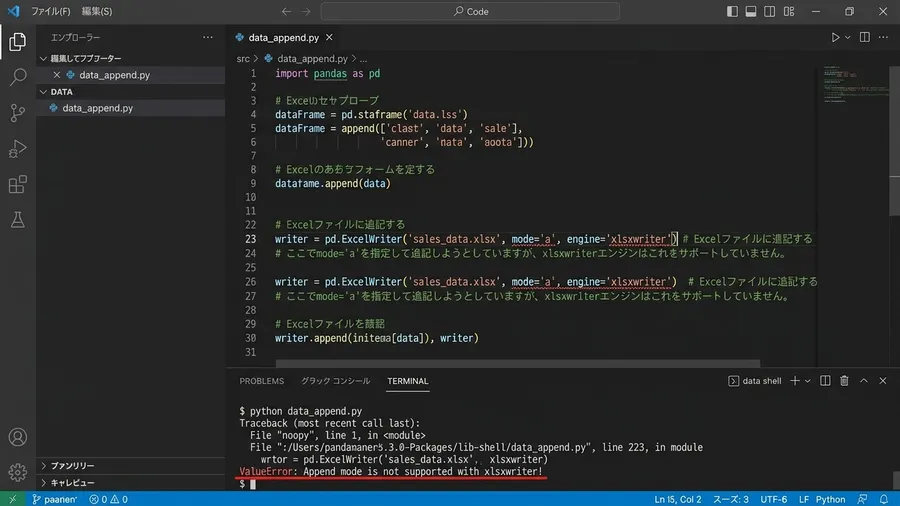Kill terminal with trash icon
This screenshot has height=506, width=900.
[x=844, y=381]
